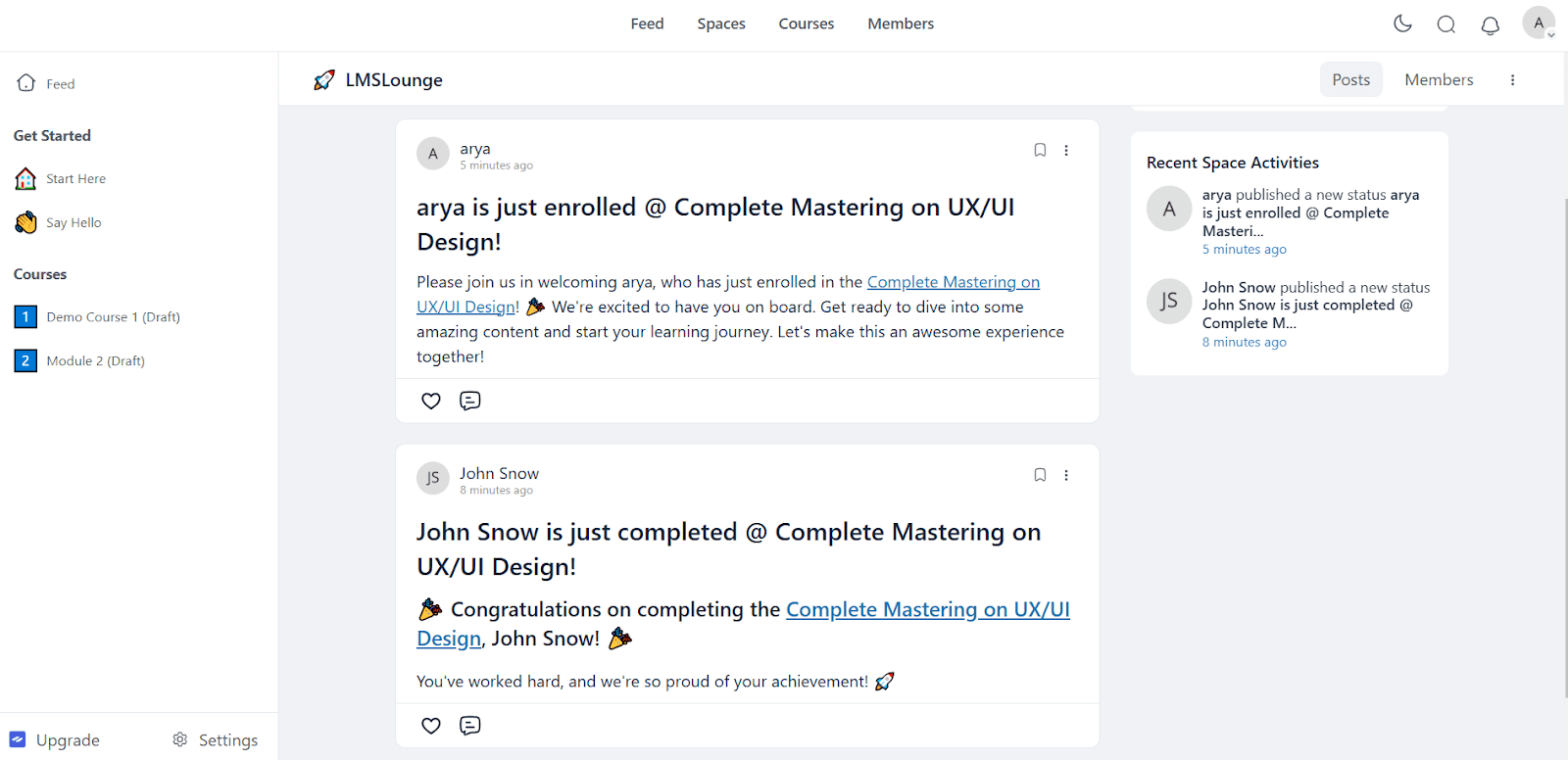
Task: Open post title 'arya is just enrolled'
Action: tap(715, 224)
